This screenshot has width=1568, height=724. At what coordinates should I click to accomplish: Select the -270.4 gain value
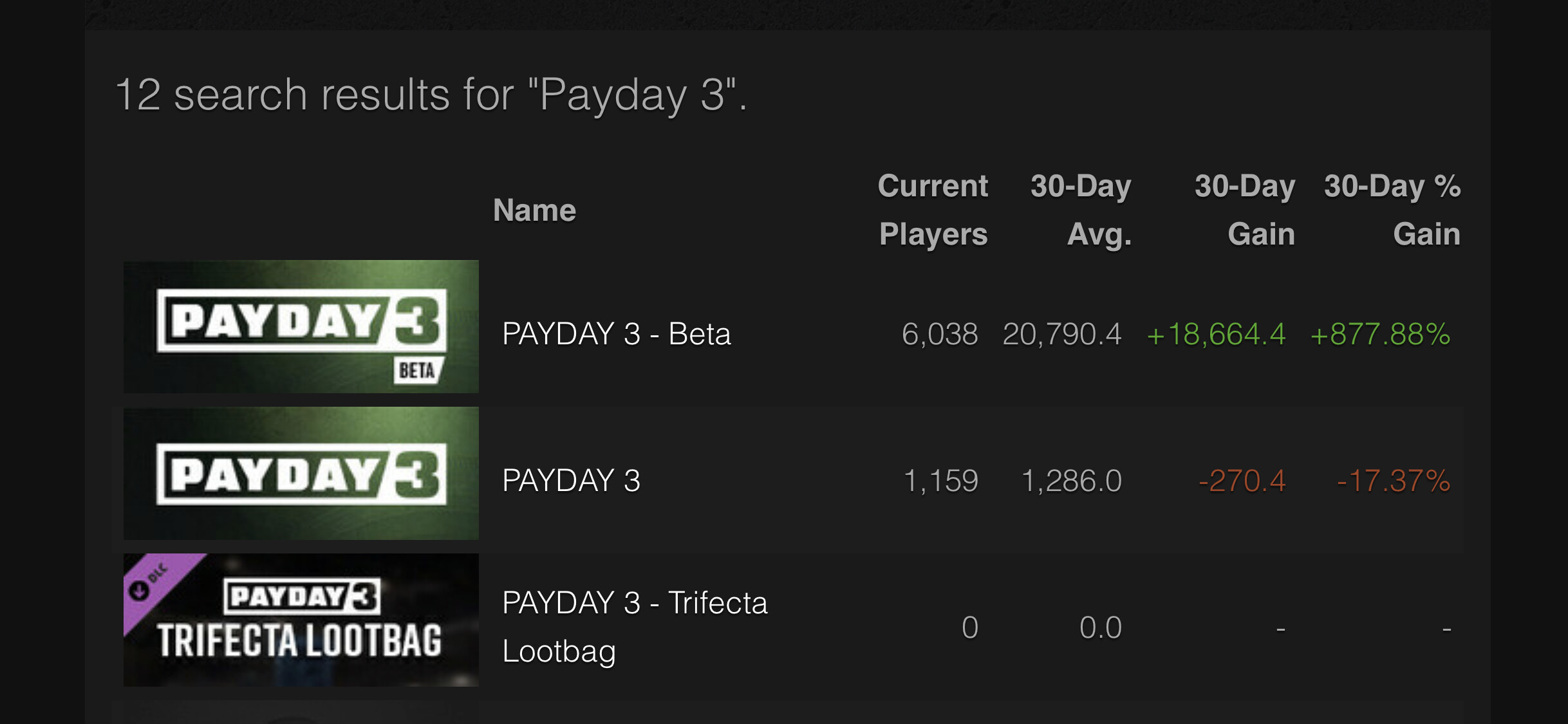pyautogui.click(x=1242, y=481)
